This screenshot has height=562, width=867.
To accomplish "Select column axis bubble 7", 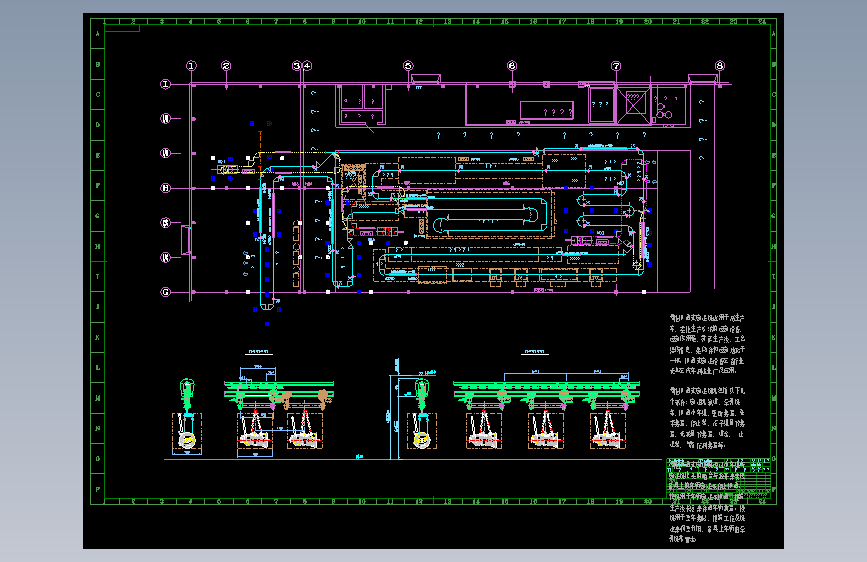I will (616, 66).
